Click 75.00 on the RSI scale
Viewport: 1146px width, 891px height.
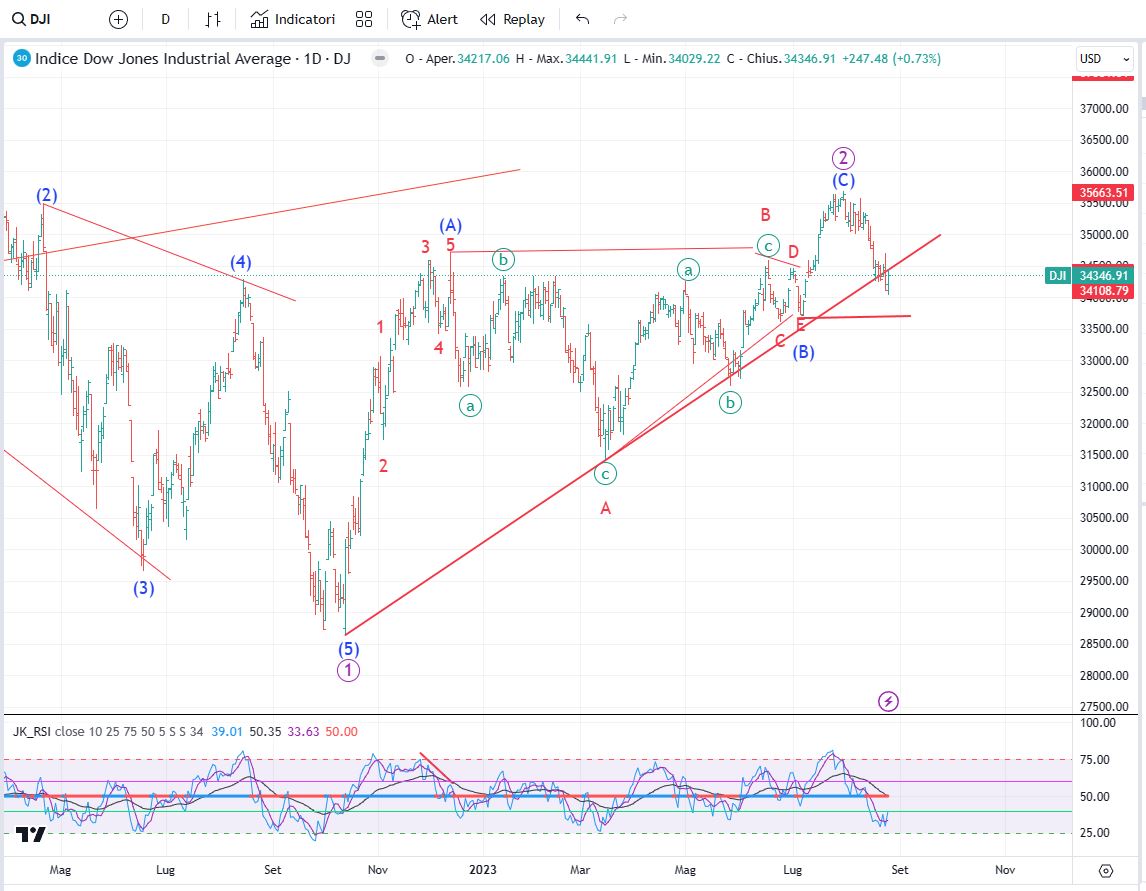1094,760
